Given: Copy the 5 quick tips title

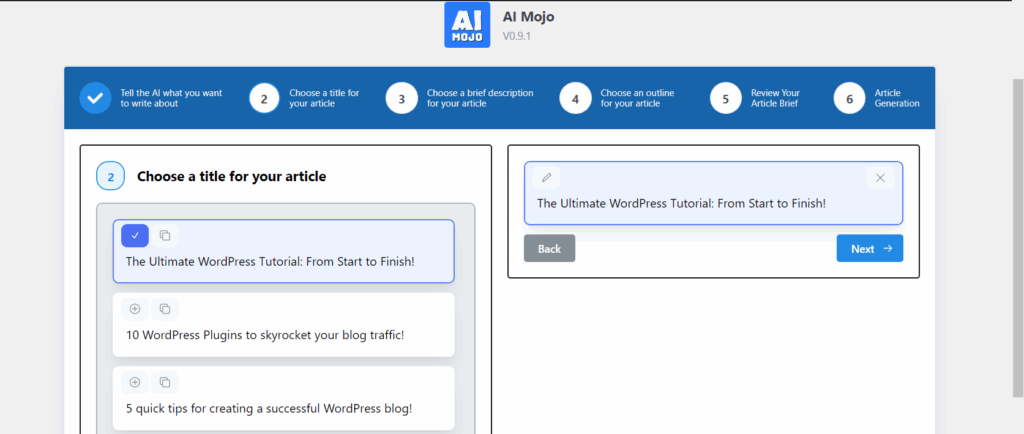Looking at the screenshot, I should coord(165,382).
